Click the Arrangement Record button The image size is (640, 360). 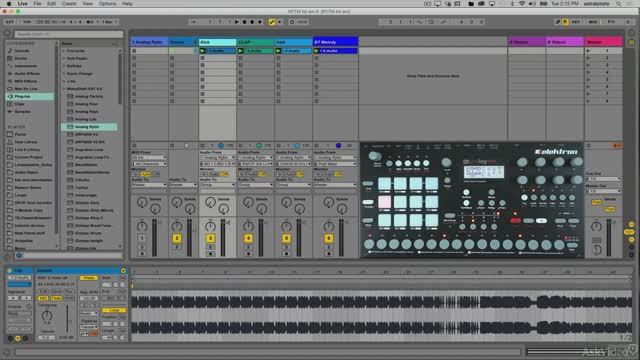click(x=252, y=22)
